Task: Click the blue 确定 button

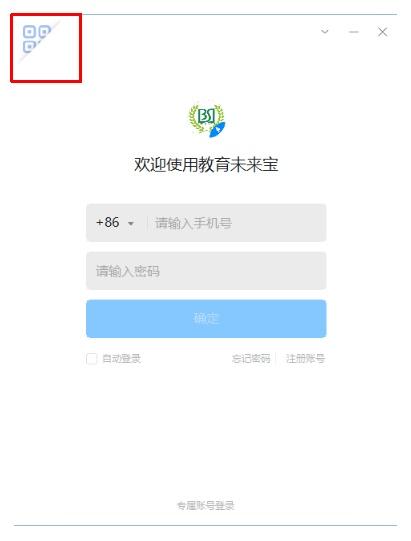Action: click(206, 318)
